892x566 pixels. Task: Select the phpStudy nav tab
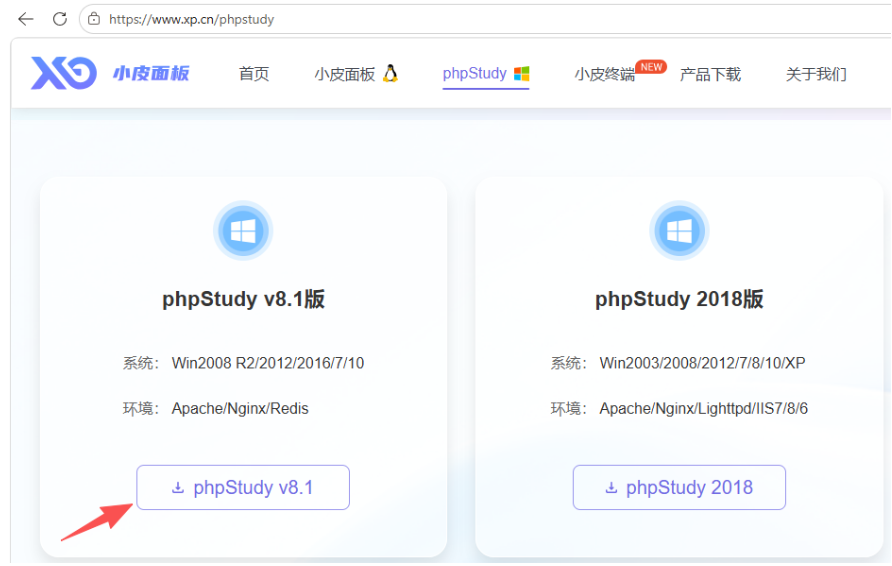pyautogui.click(x=486, y=74)
